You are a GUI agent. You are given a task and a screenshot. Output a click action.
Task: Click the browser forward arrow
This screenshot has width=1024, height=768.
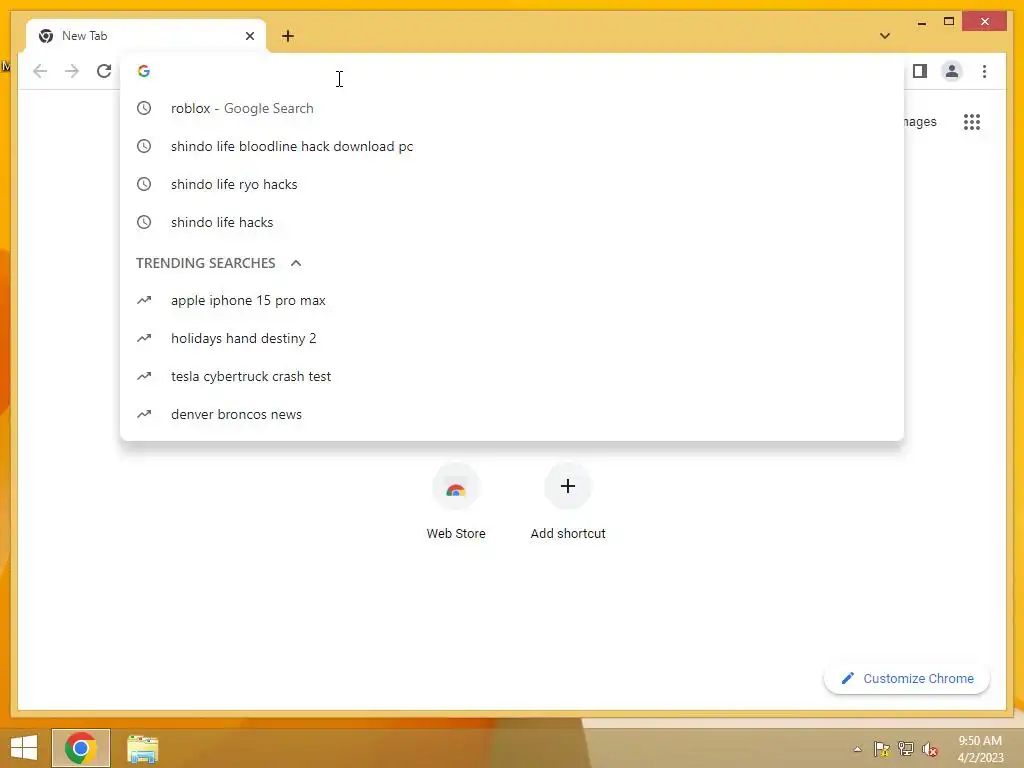[x=72, y=71]
